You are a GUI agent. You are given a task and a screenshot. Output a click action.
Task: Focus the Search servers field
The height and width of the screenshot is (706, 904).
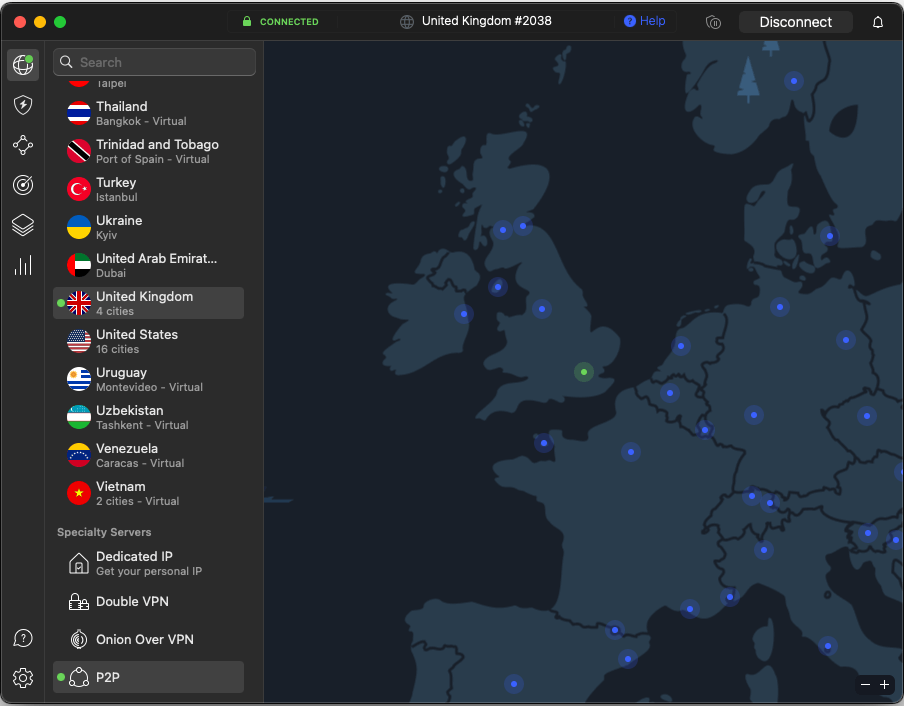click(155, 62)
